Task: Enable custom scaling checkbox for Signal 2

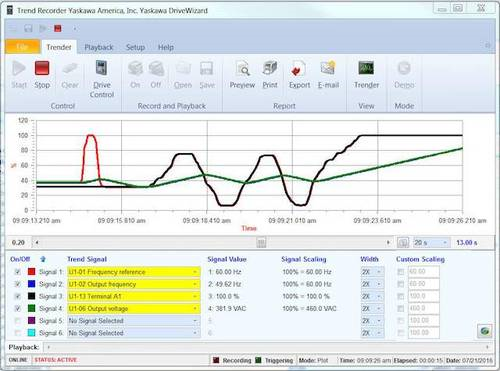Action: (x=401, y=284)
